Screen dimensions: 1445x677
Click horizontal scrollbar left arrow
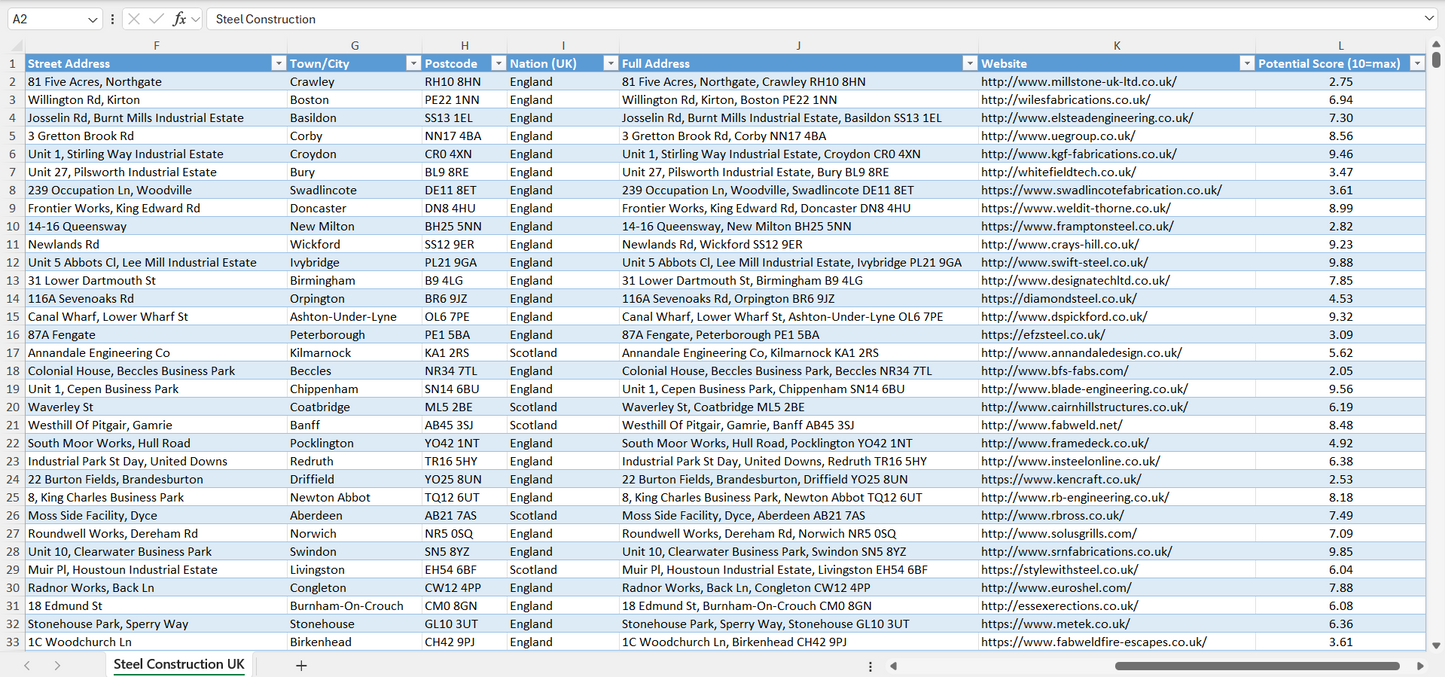click(x=893, y=666)
